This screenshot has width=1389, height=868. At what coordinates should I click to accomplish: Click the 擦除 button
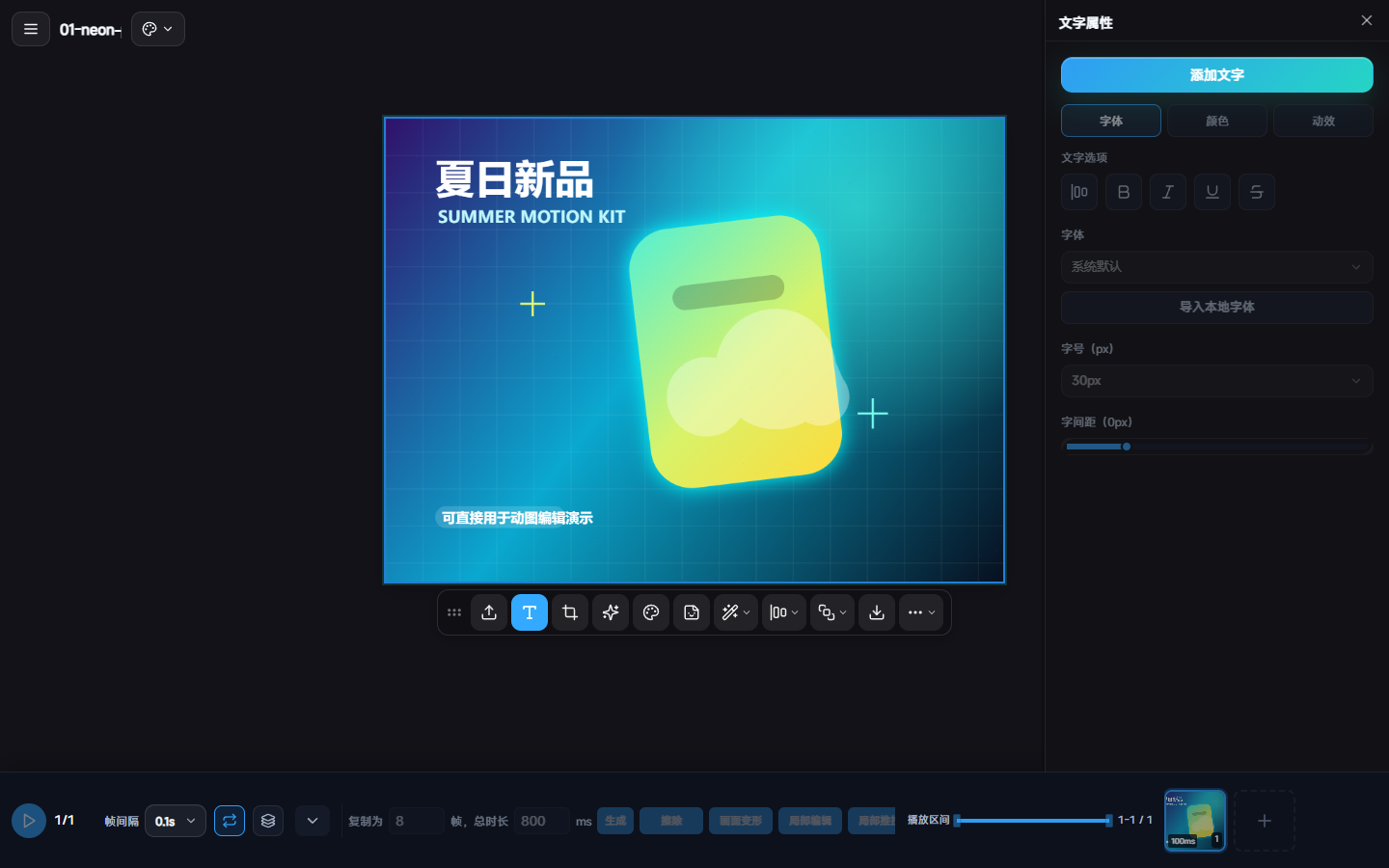point(671,821)
